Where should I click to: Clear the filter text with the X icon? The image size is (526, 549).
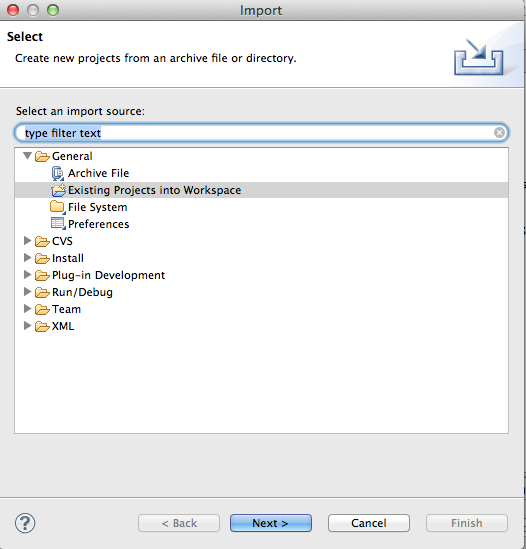click(x=499, y=133)
